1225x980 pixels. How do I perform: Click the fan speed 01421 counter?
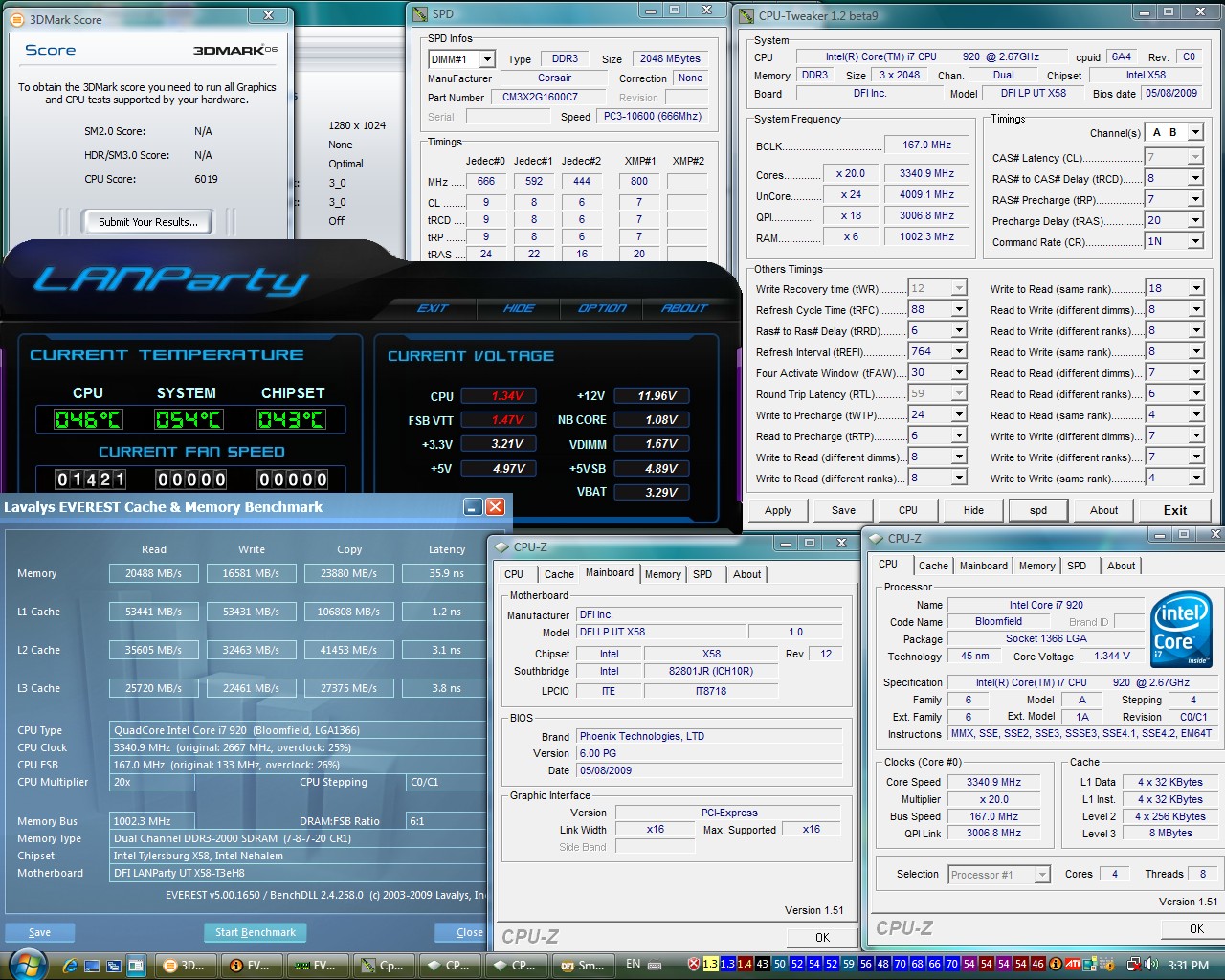91,479
